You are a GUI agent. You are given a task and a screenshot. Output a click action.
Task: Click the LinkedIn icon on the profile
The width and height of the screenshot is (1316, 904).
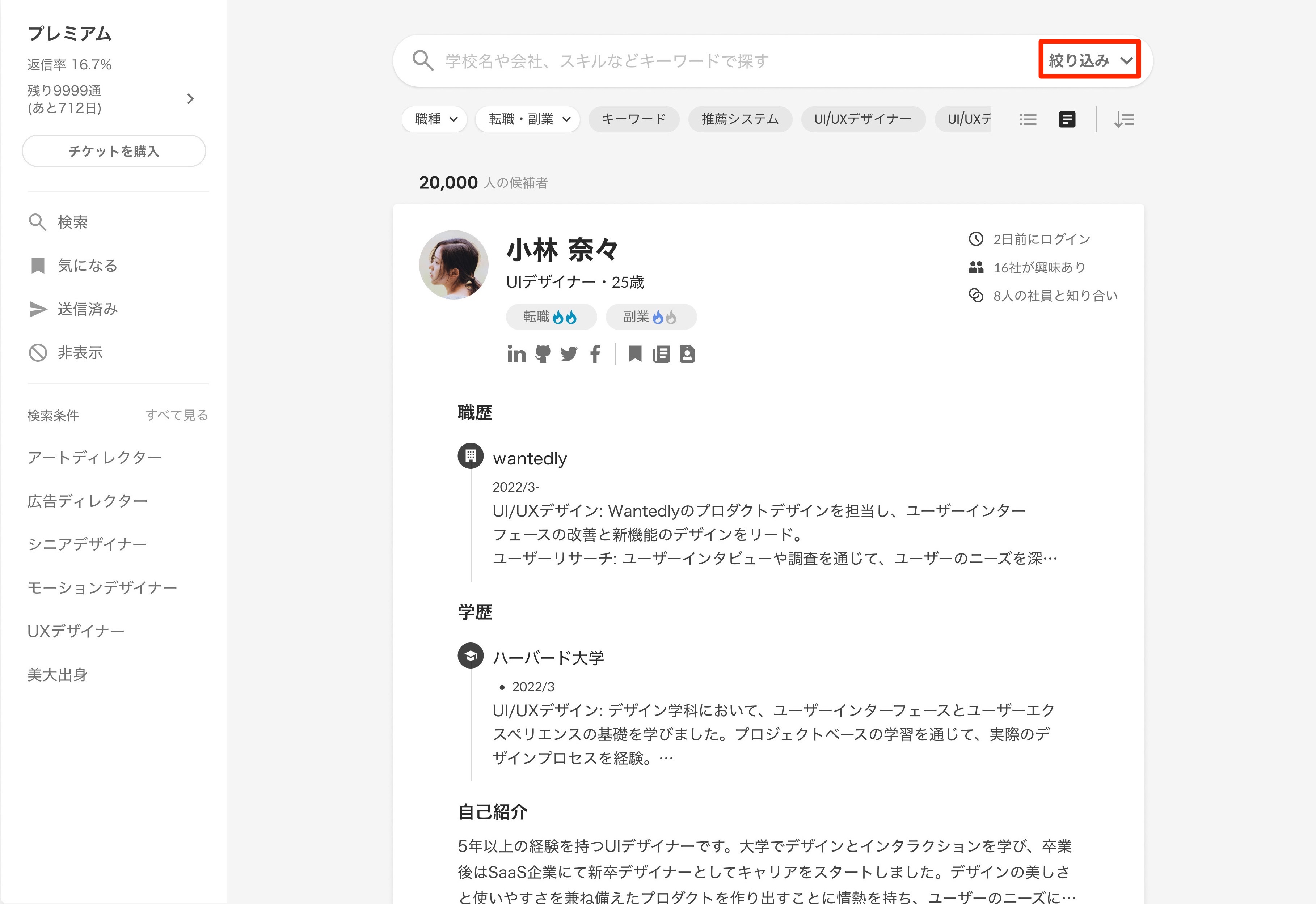[516, 354]
